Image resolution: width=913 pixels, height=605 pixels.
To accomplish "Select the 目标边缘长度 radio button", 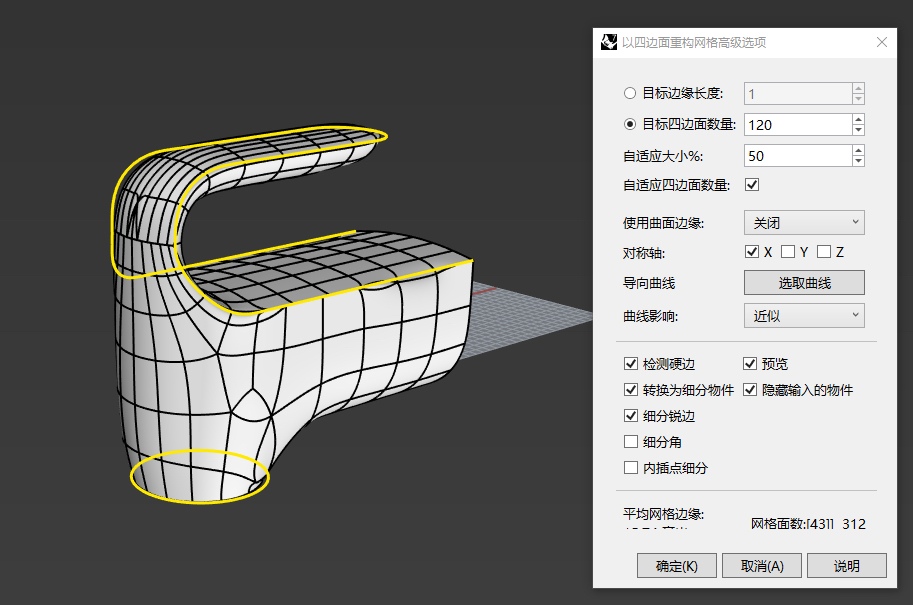I will [630, 93].
